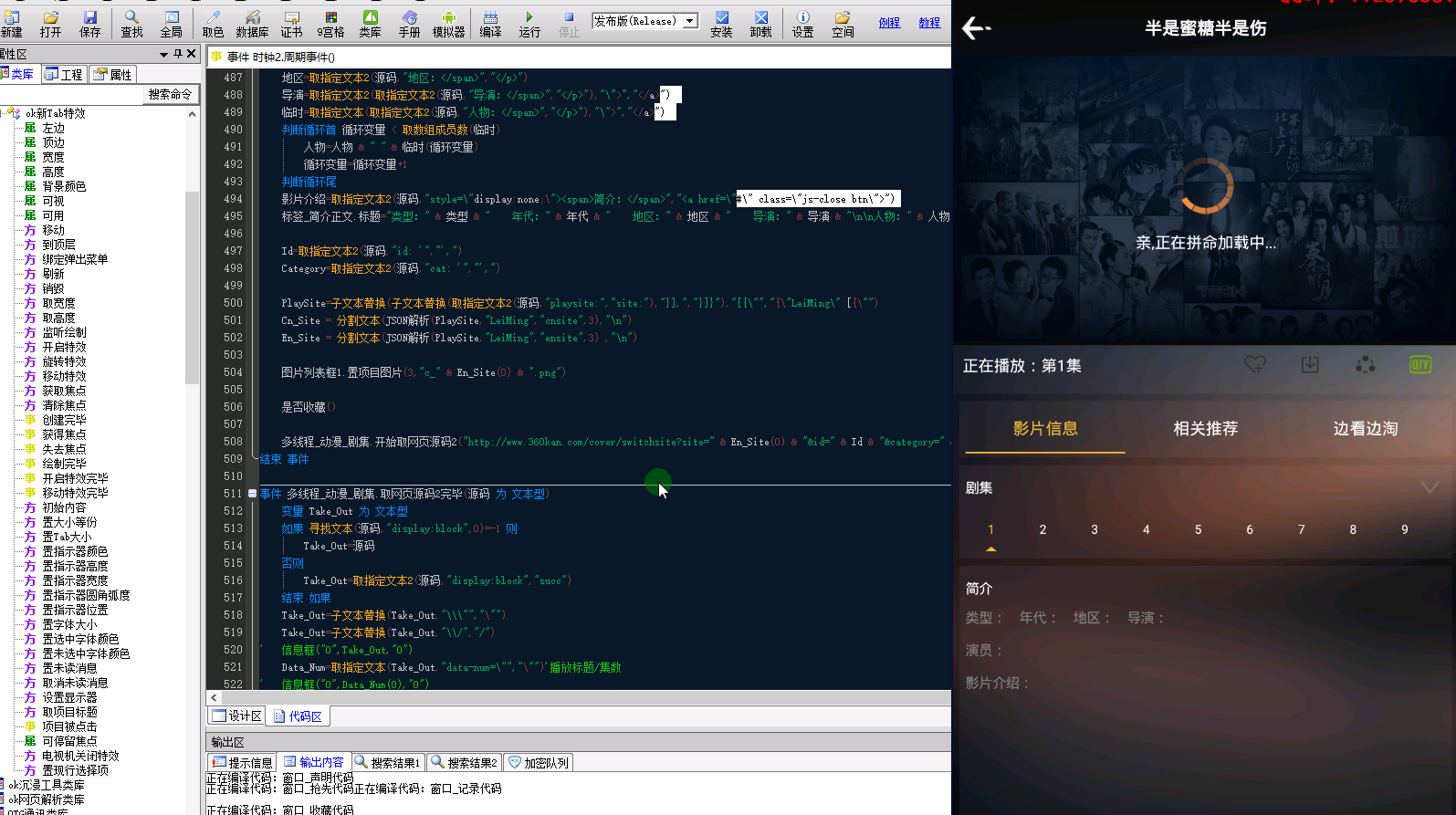The height and width of the screenshot is (815, 1456).
Task: Open the 教程 link
Action: [929, 23]
